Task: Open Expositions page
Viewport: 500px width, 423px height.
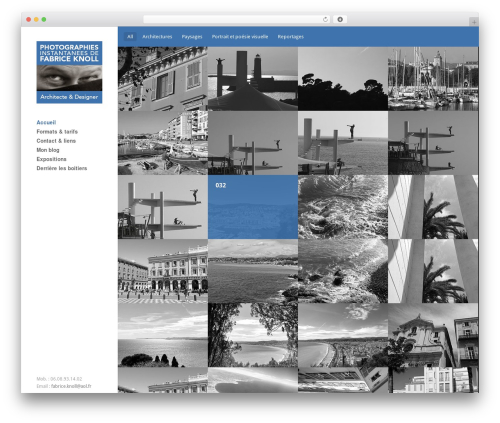Action: pos(51,159)
